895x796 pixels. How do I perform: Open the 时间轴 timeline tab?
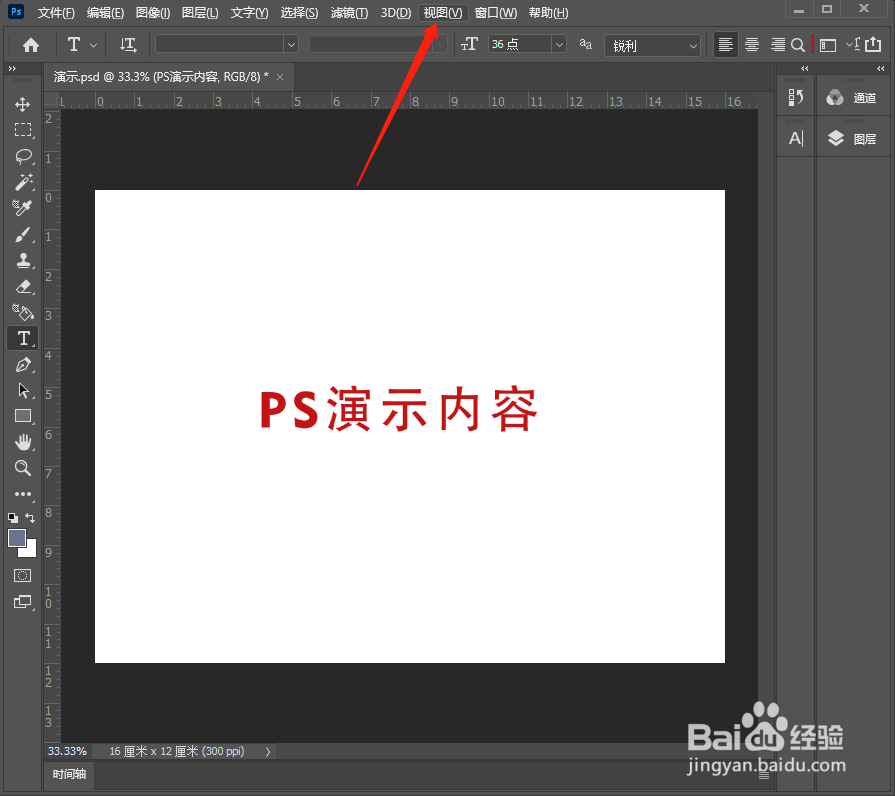click(69, 774)
